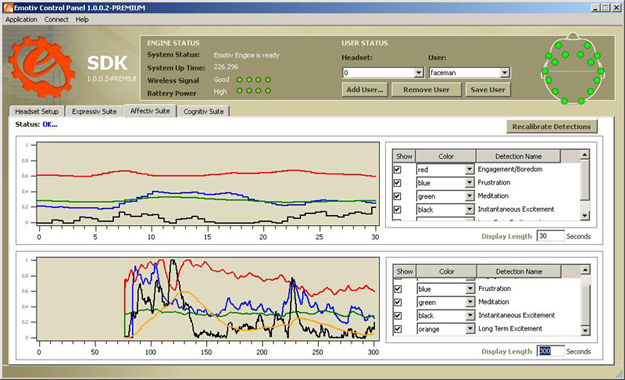Open blue color dropdown in bottom list
625x380 pixels.
[x=470, y=289]
